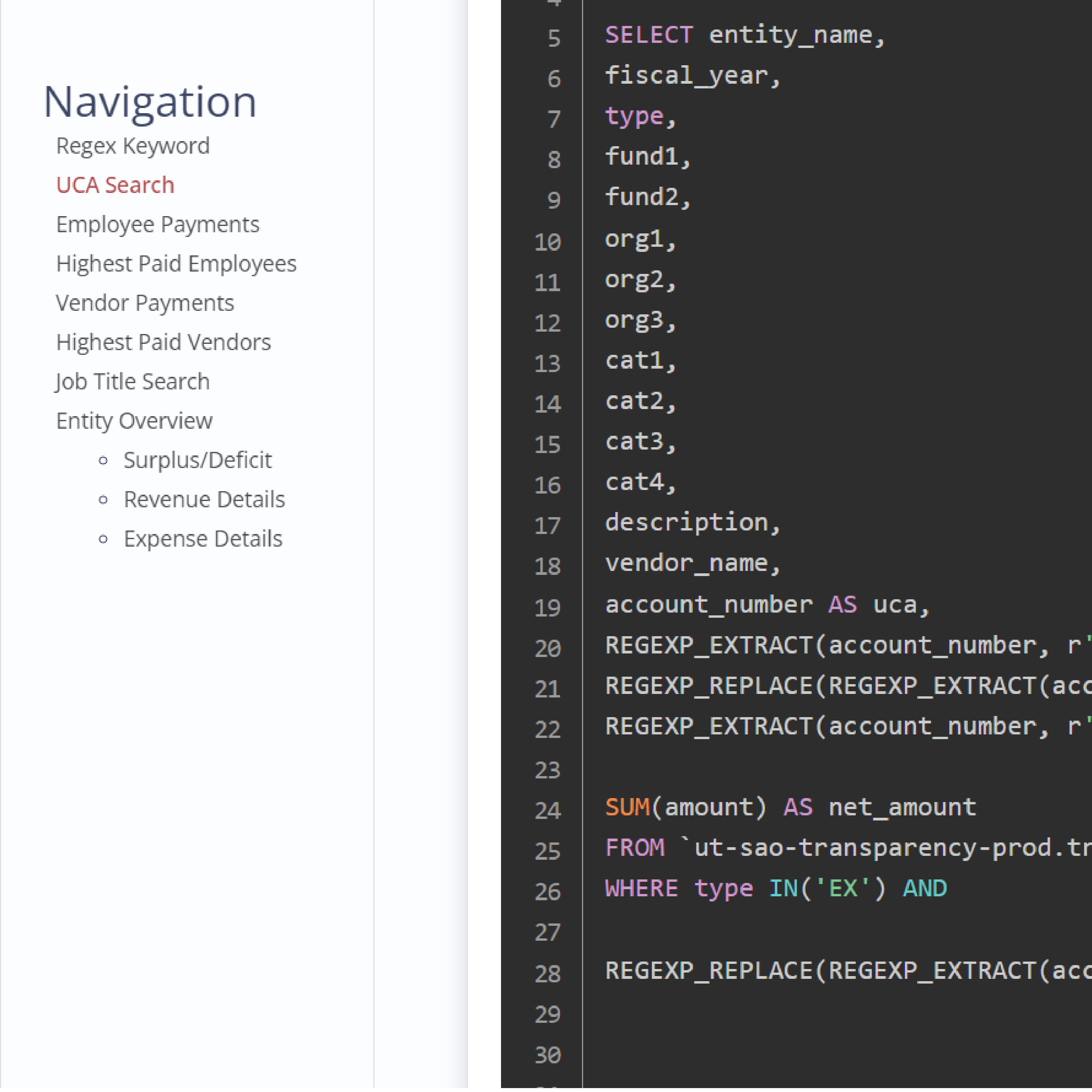Place cursor on vendor_name line

tap(692, 563)
